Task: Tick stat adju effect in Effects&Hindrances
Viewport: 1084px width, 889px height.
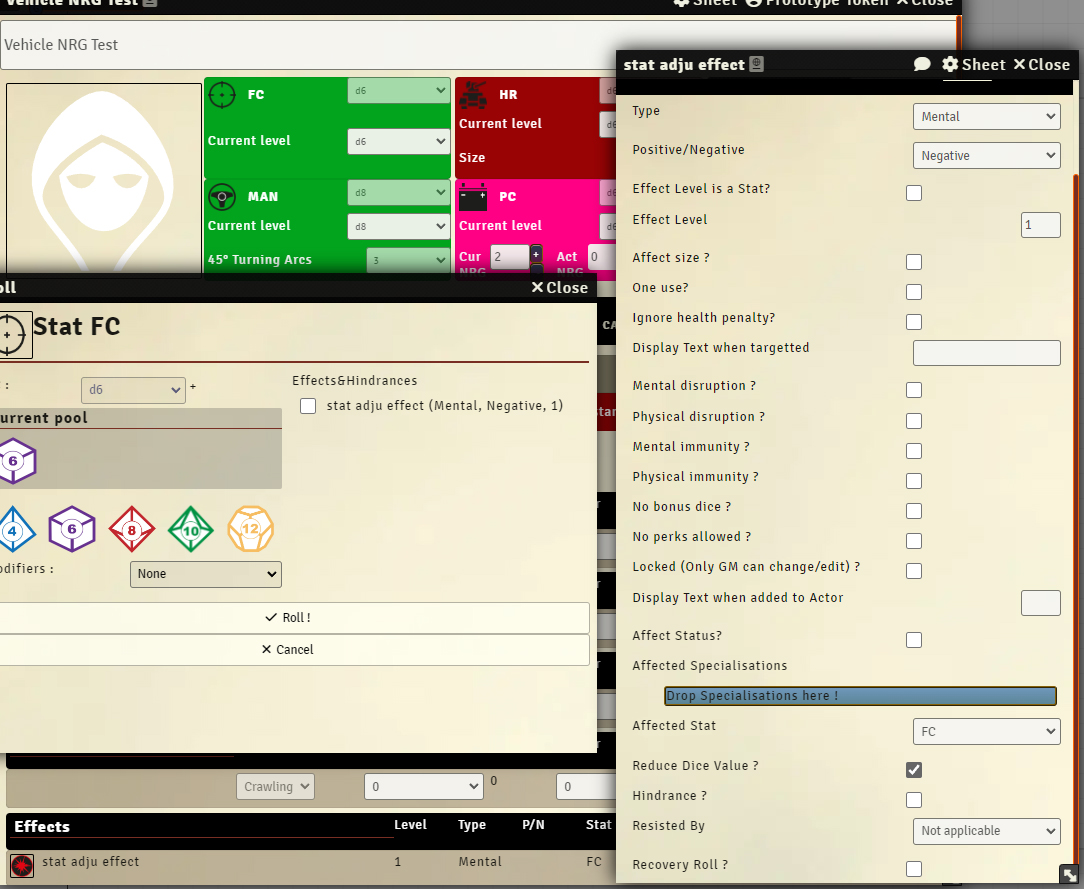Action: [x=308, y=406]
